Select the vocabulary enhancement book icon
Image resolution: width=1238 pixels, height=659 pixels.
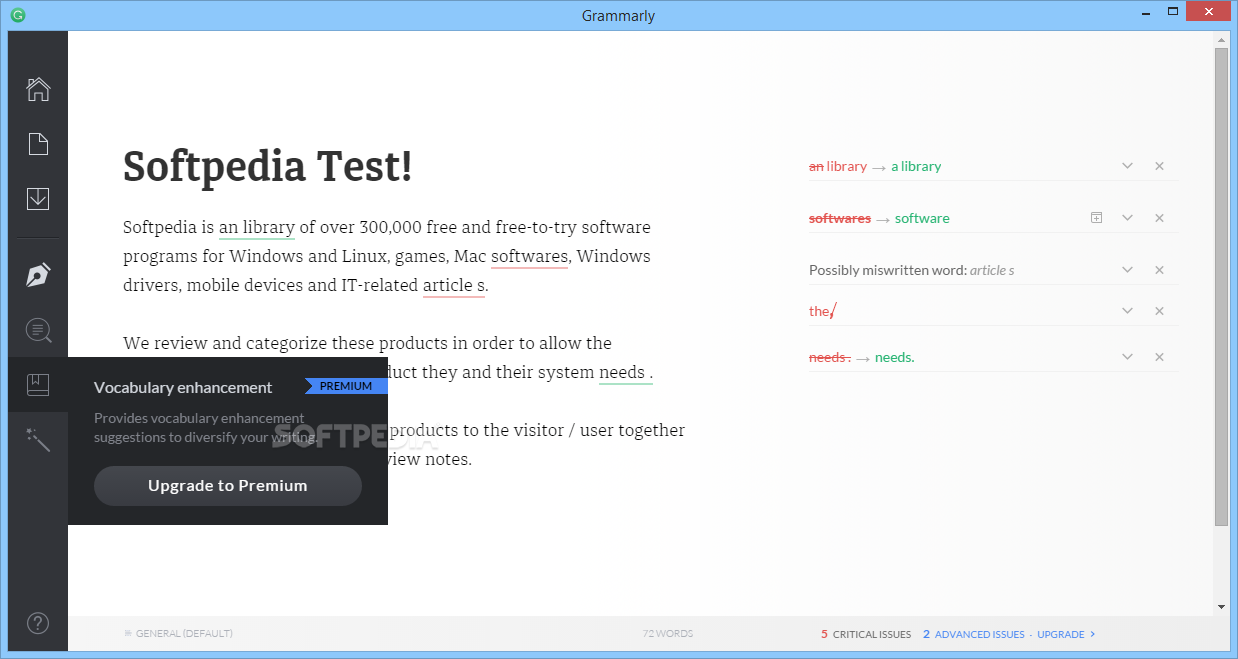(38, 385)
